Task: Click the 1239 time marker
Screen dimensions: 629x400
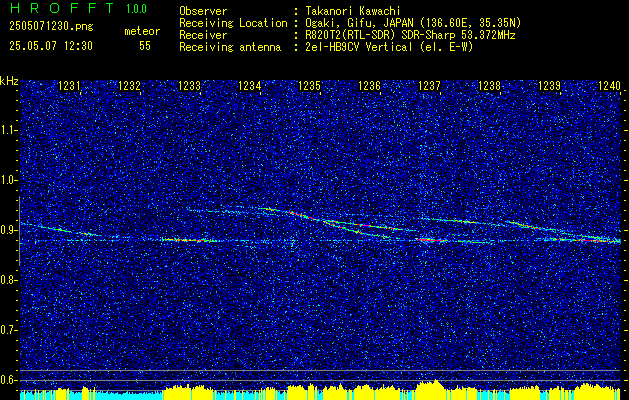Action: [550, 86]
